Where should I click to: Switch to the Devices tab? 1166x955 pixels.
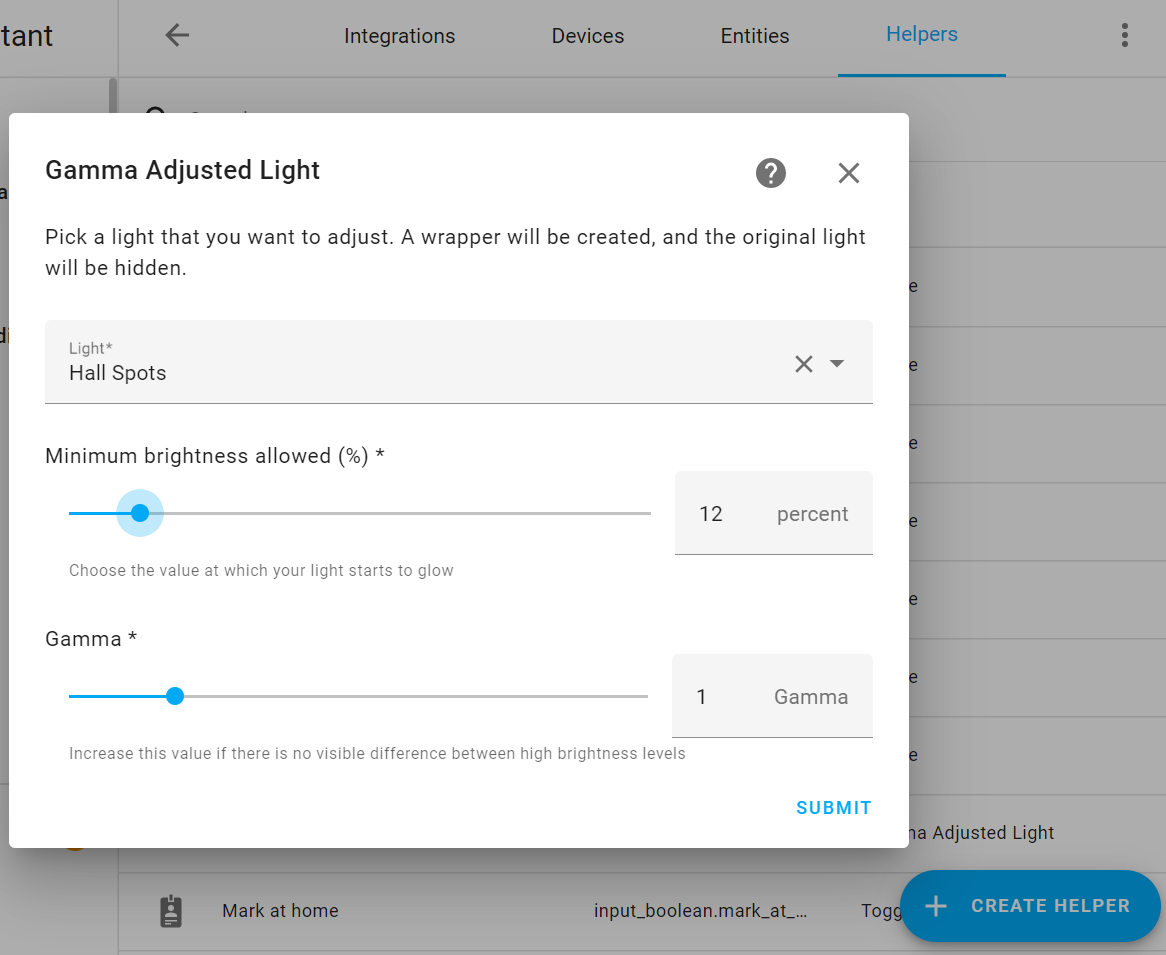point(587,35)
